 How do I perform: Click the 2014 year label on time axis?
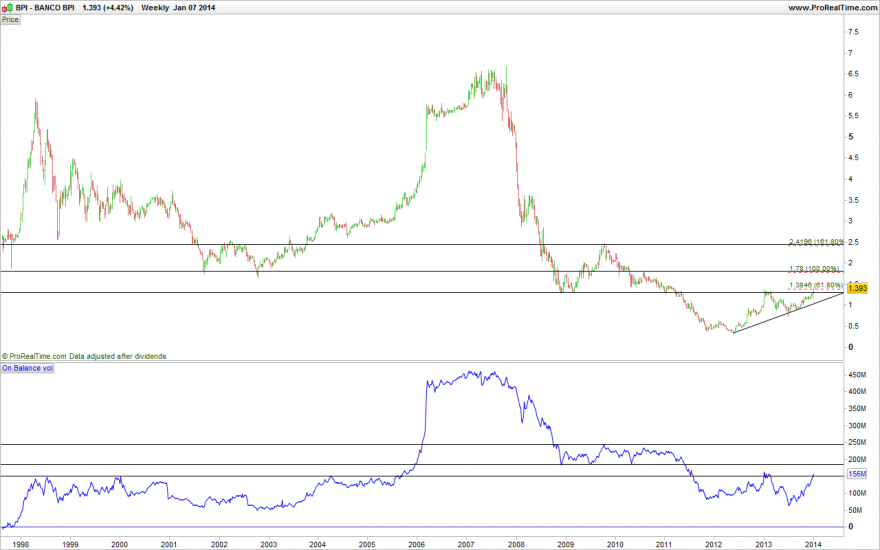(813, 544)
